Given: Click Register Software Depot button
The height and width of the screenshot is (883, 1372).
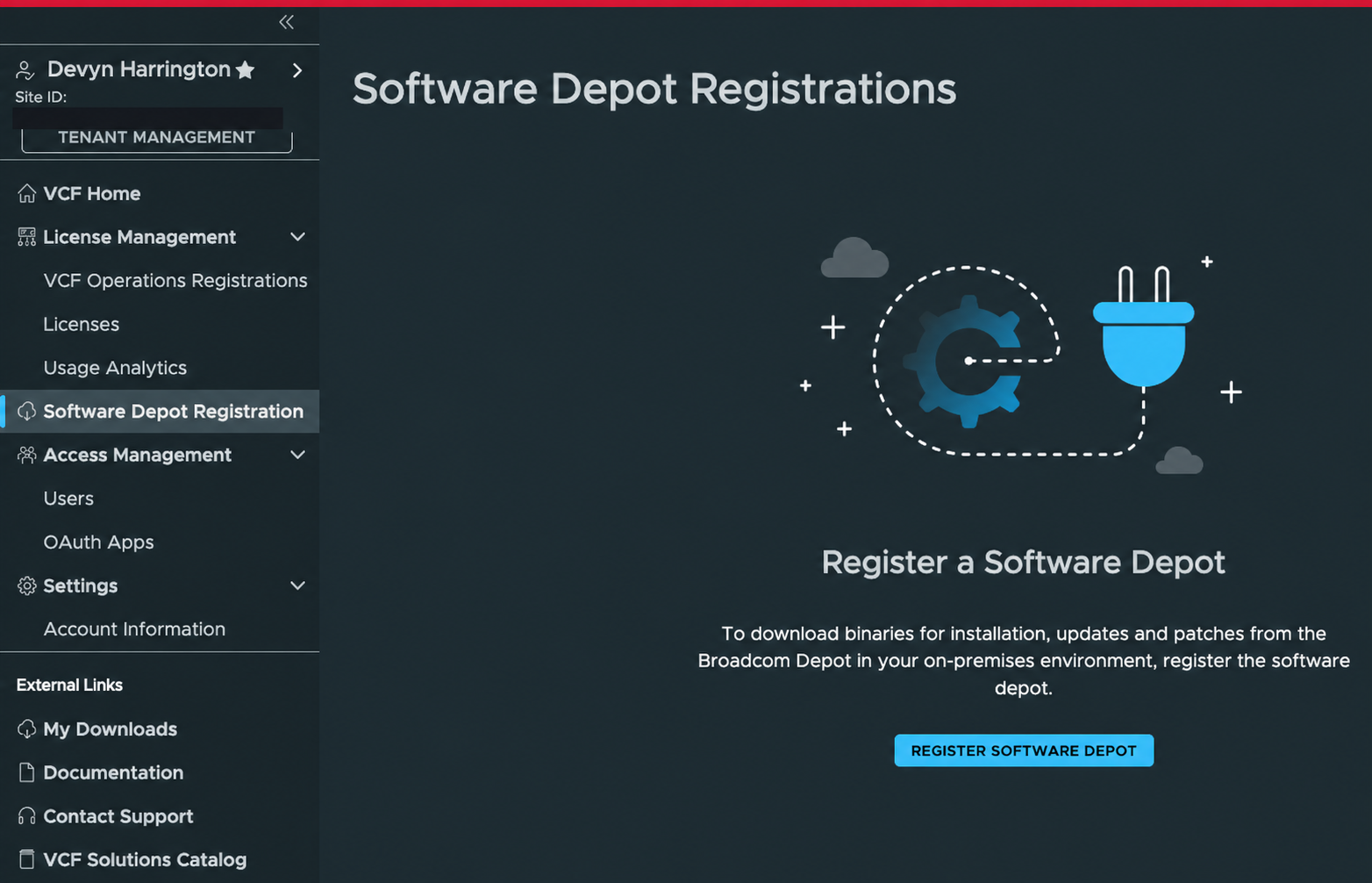Looking at the screenshot, I should pyautogui.click(x=1024, y=750).
